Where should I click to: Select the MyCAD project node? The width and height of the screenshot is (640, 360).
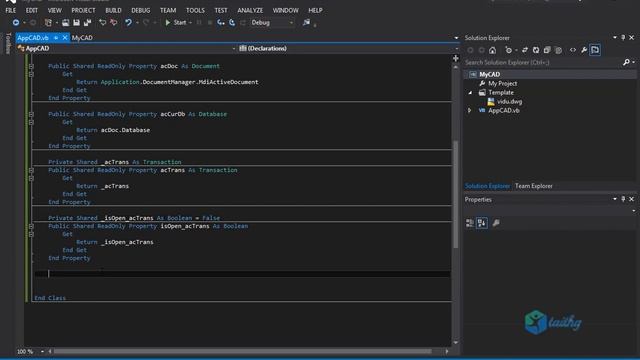489,74
